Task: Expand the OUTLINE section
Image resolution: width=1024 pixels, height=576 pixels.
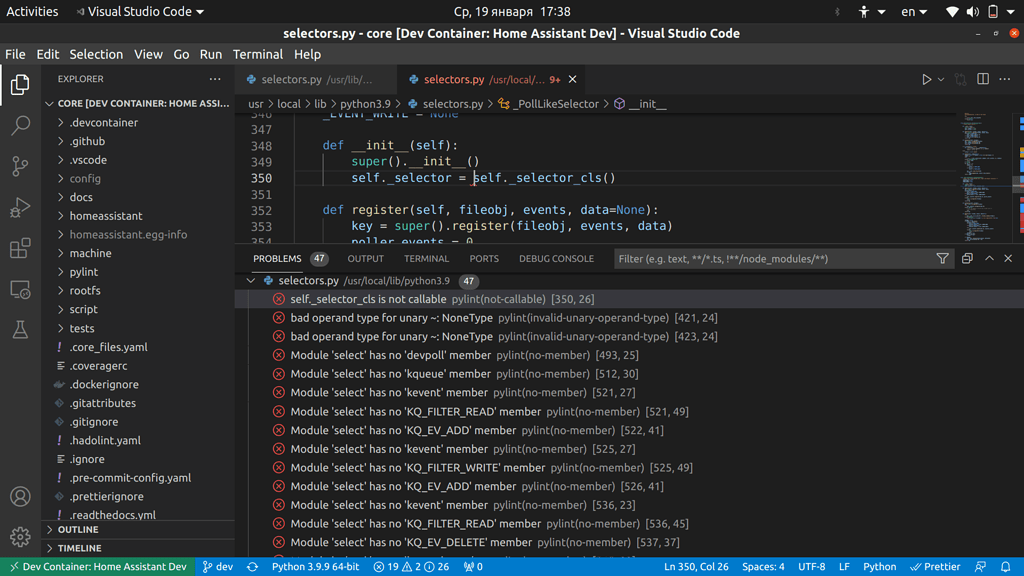Action: tap(137, 530)
